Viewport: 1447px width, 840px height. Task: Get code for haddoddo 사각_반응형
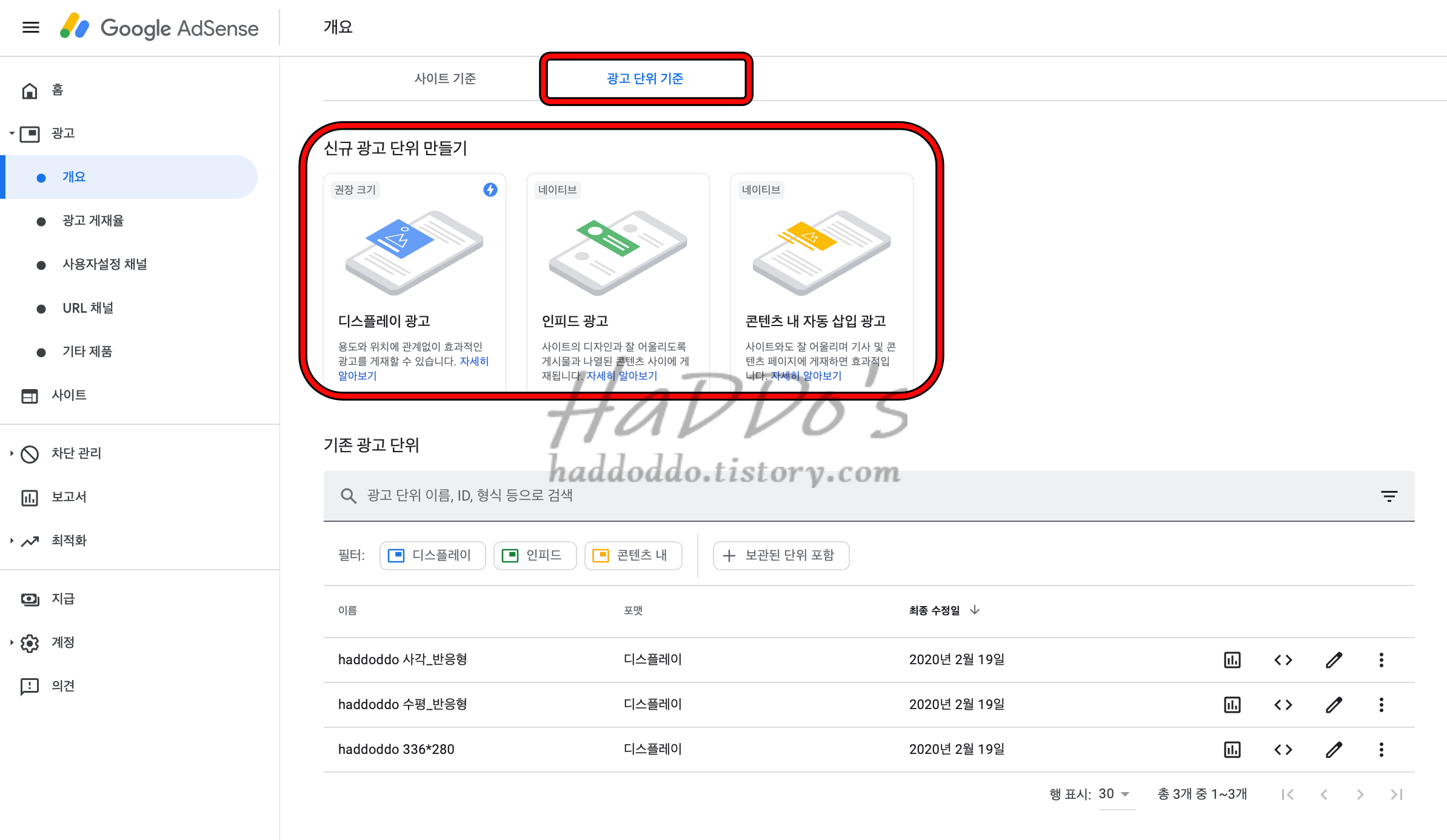pyautogui.click(x=1283, y=660)
